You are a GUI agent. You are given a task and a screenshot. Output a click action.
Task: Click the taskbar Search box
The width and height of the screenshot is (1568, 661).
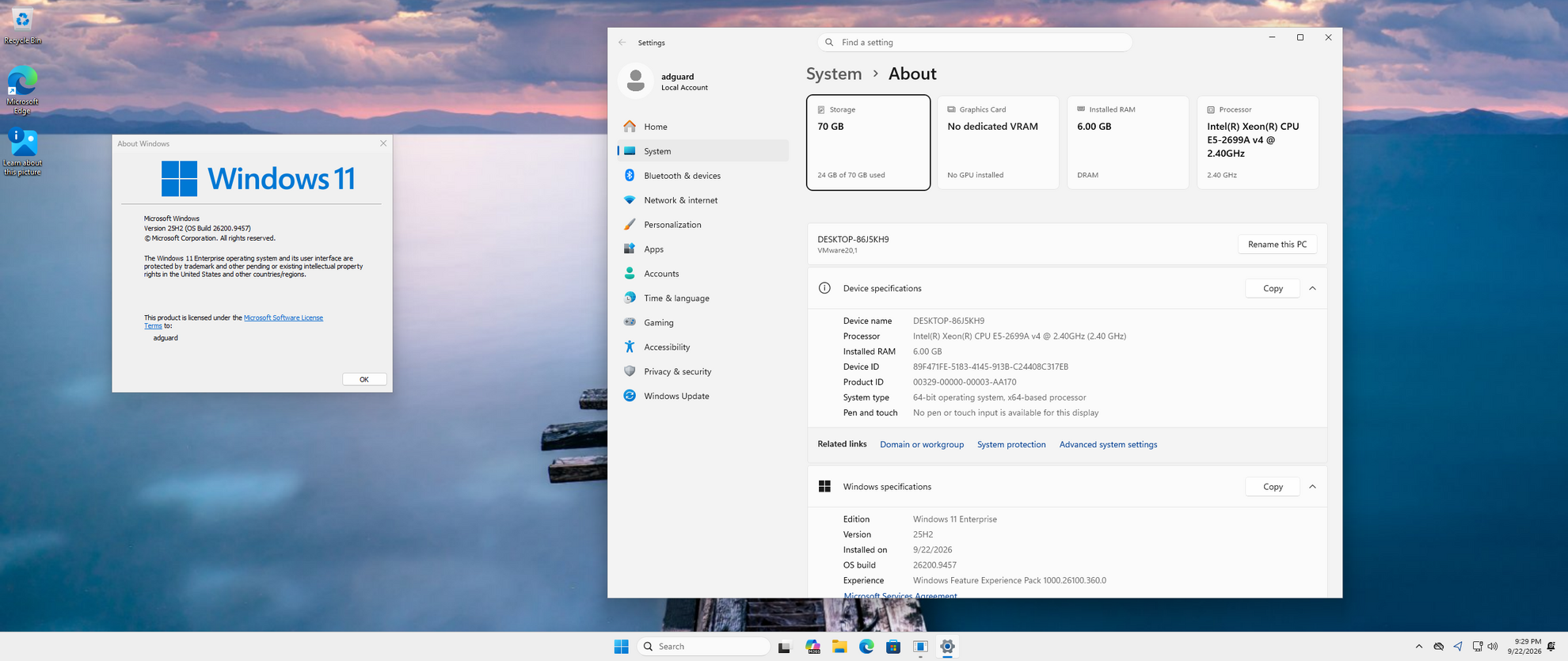(703, 647)
